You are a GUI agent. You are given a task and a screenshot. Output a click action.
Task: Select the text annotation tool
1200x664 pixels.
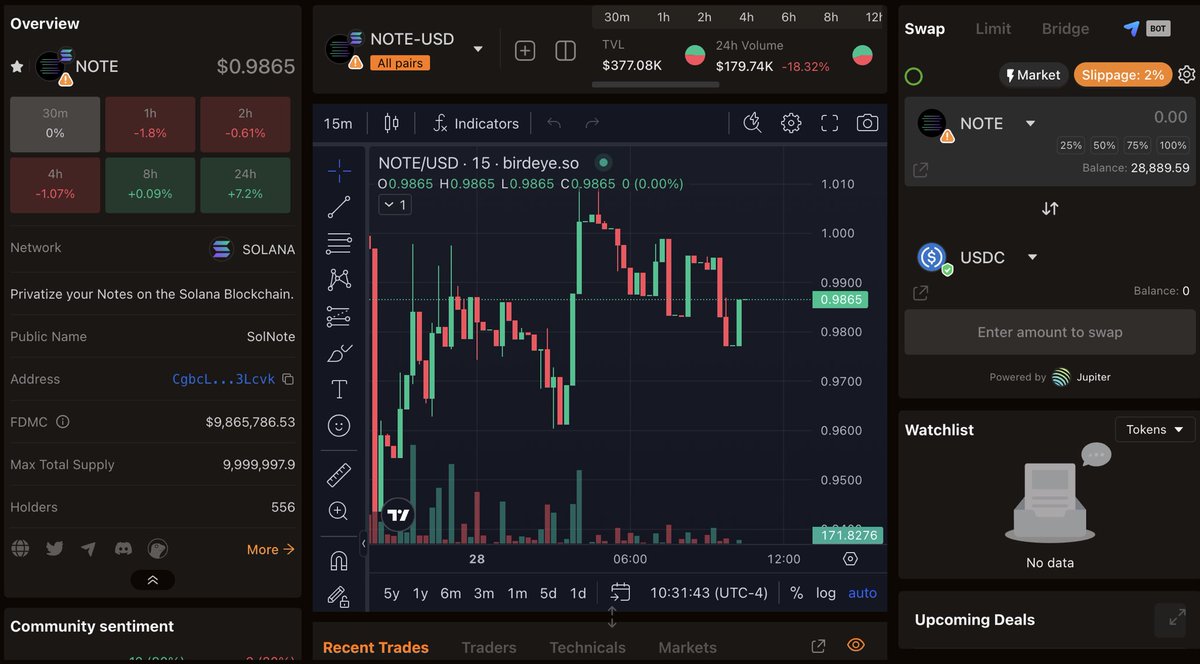click(339, 389)
